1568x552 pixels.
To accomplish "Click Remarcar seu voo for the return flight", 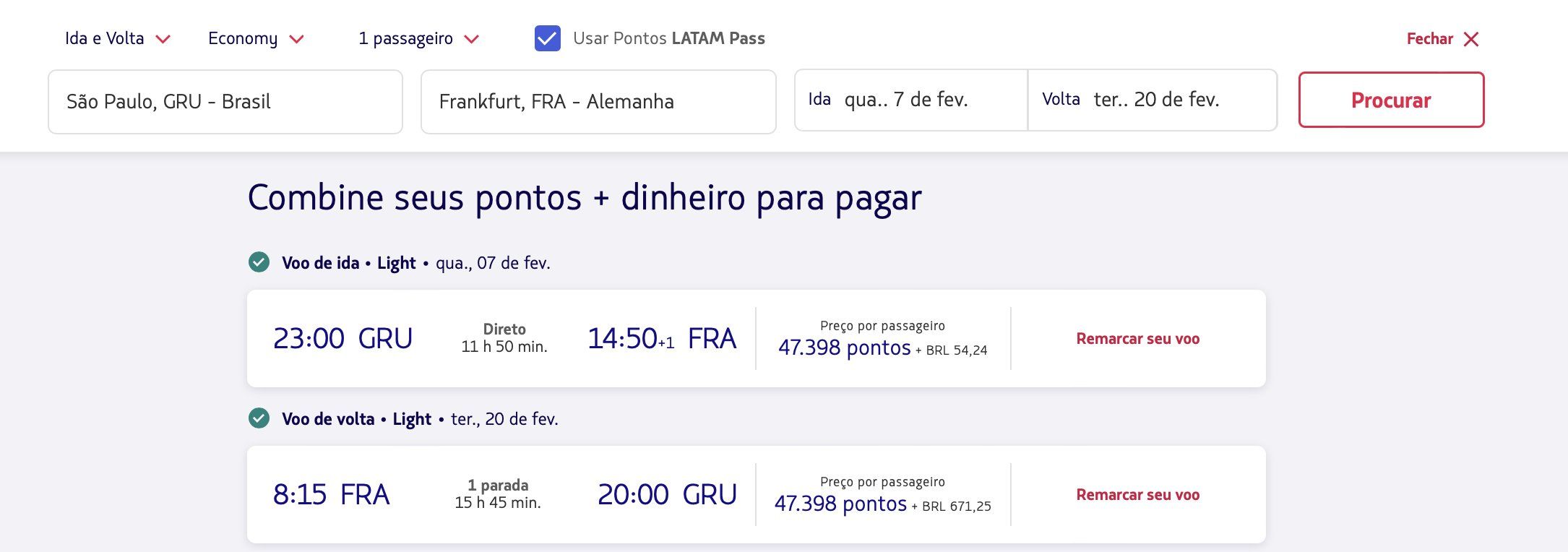I will 1137,495.
